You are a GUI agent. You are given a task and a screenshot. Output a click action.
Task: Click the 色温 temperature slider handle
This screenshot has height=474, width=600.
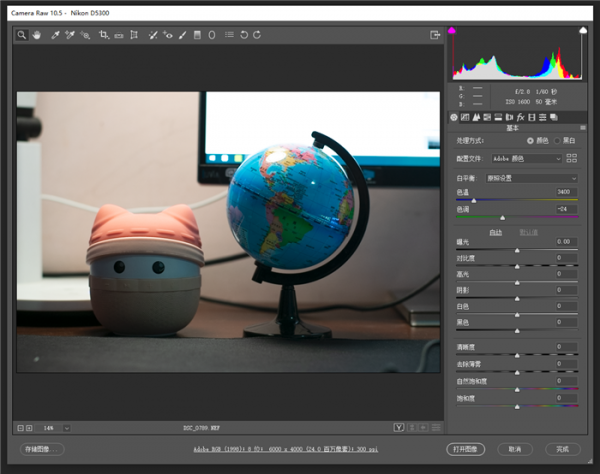pos(473,199)
